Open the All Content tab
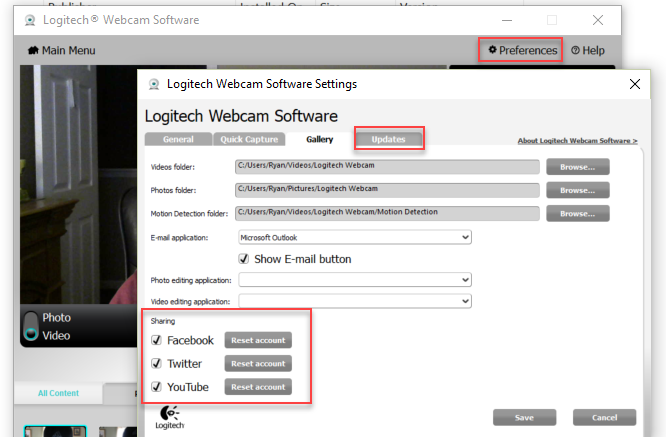This screenshot has height=437, width=666. (x=59, y=393)
